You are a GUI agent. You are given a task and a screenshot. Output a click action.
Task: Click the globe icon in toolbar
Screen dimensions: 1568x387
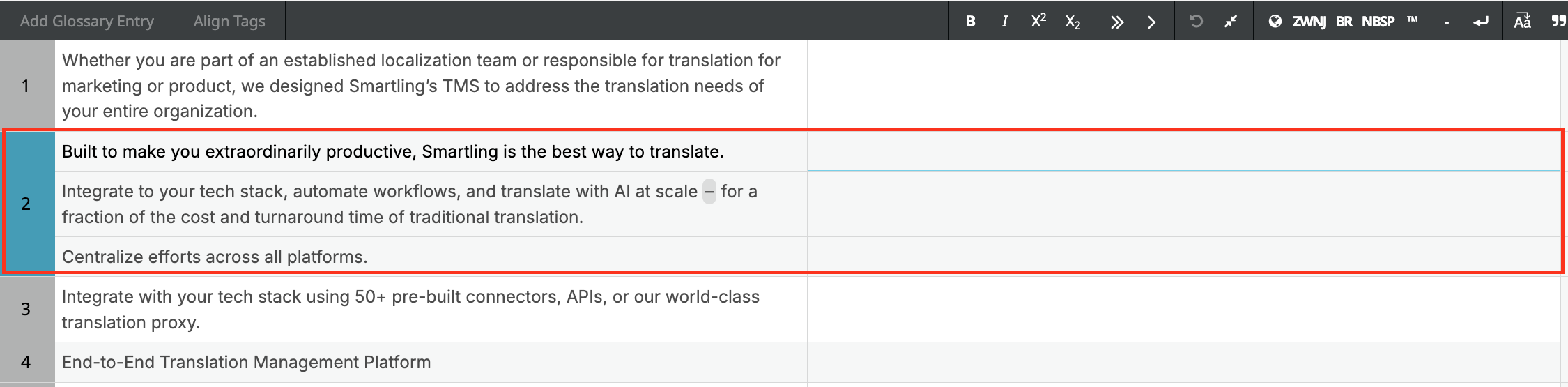pyautogui.click(x=1275, y=22)
